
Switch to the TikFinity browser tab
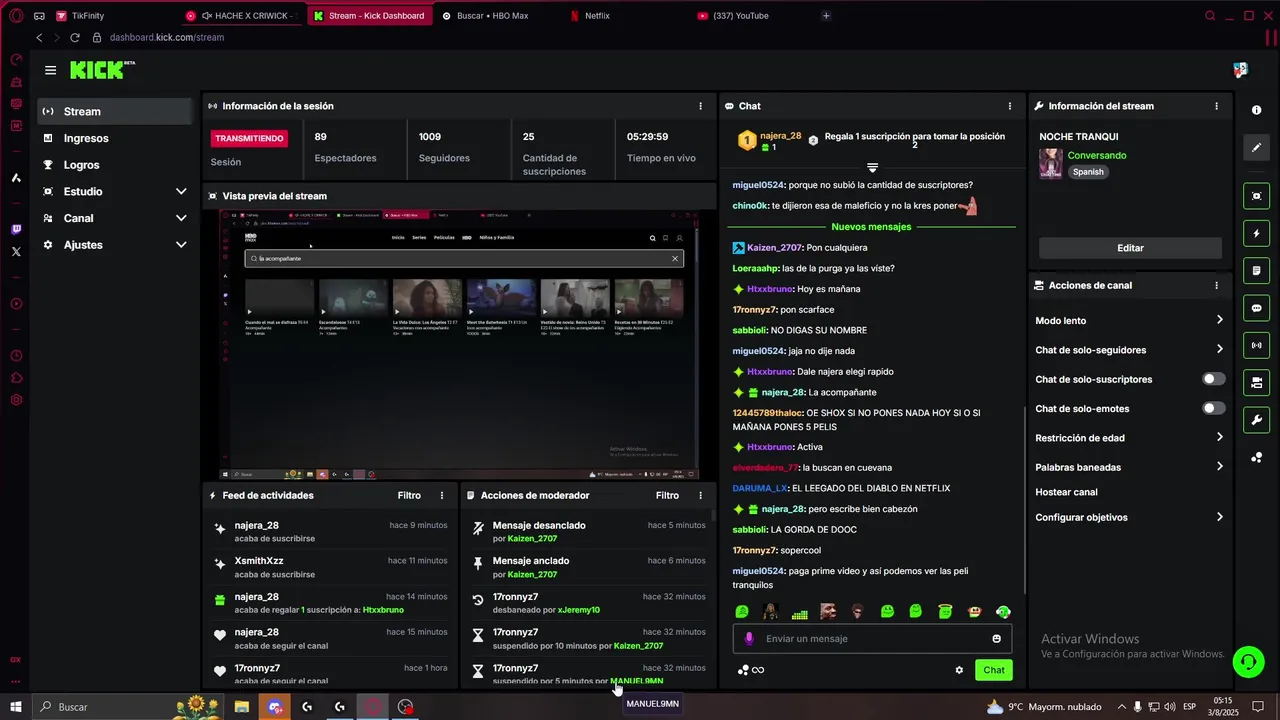coord(114,15)
